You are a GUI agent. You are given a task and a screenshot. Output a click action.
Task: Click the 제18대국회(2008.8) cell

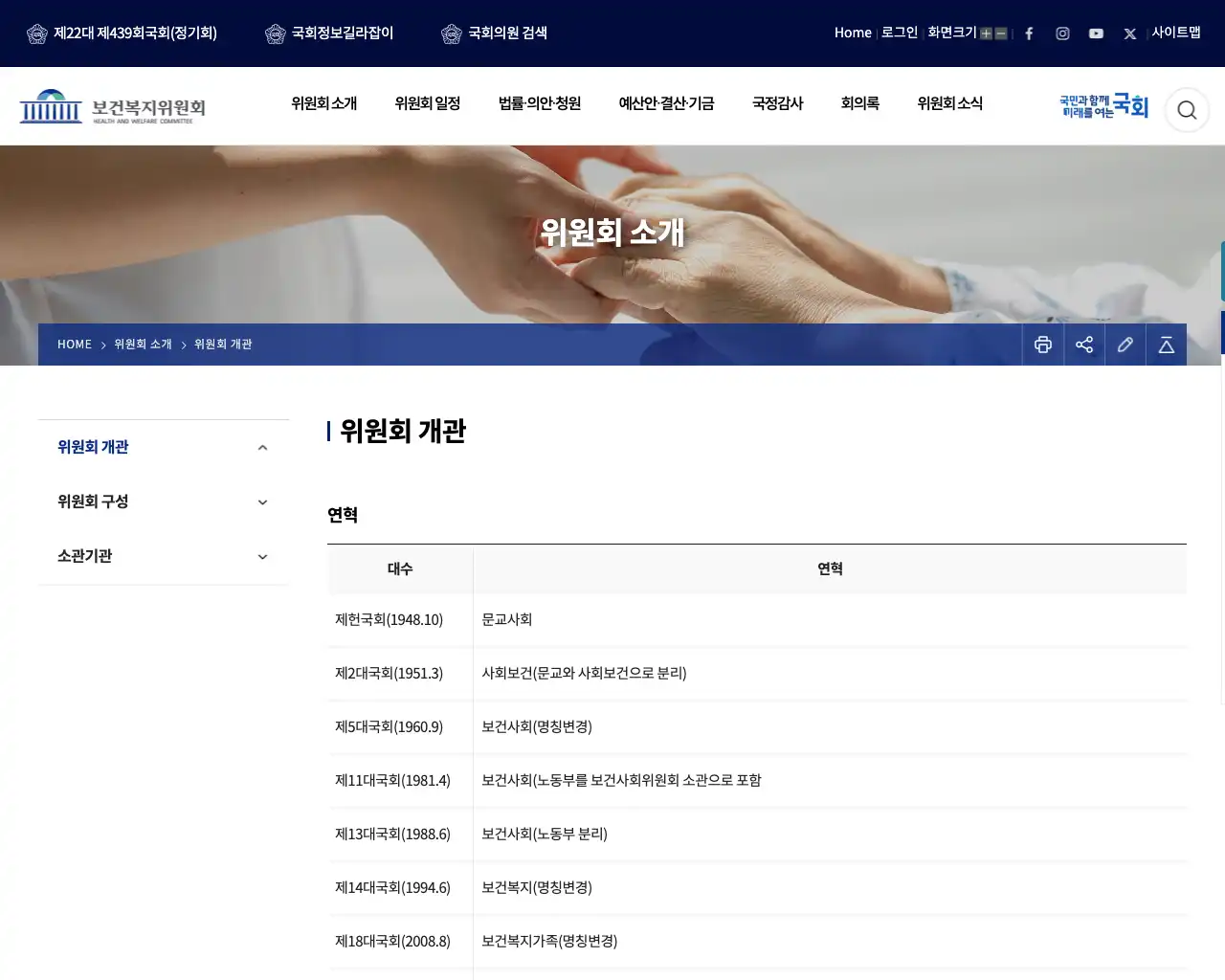400,942
